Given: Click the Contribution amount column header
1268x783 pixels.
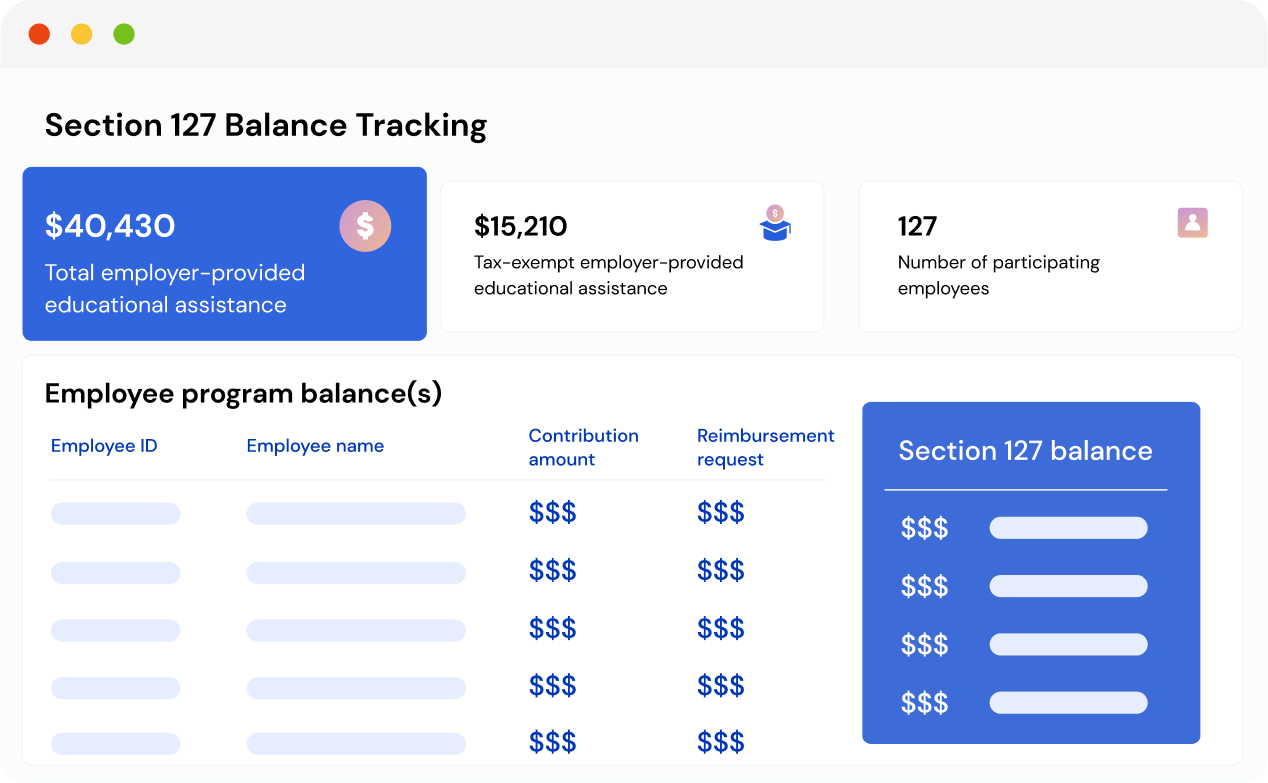Looking at the screenshot, I should click(583, 447).
